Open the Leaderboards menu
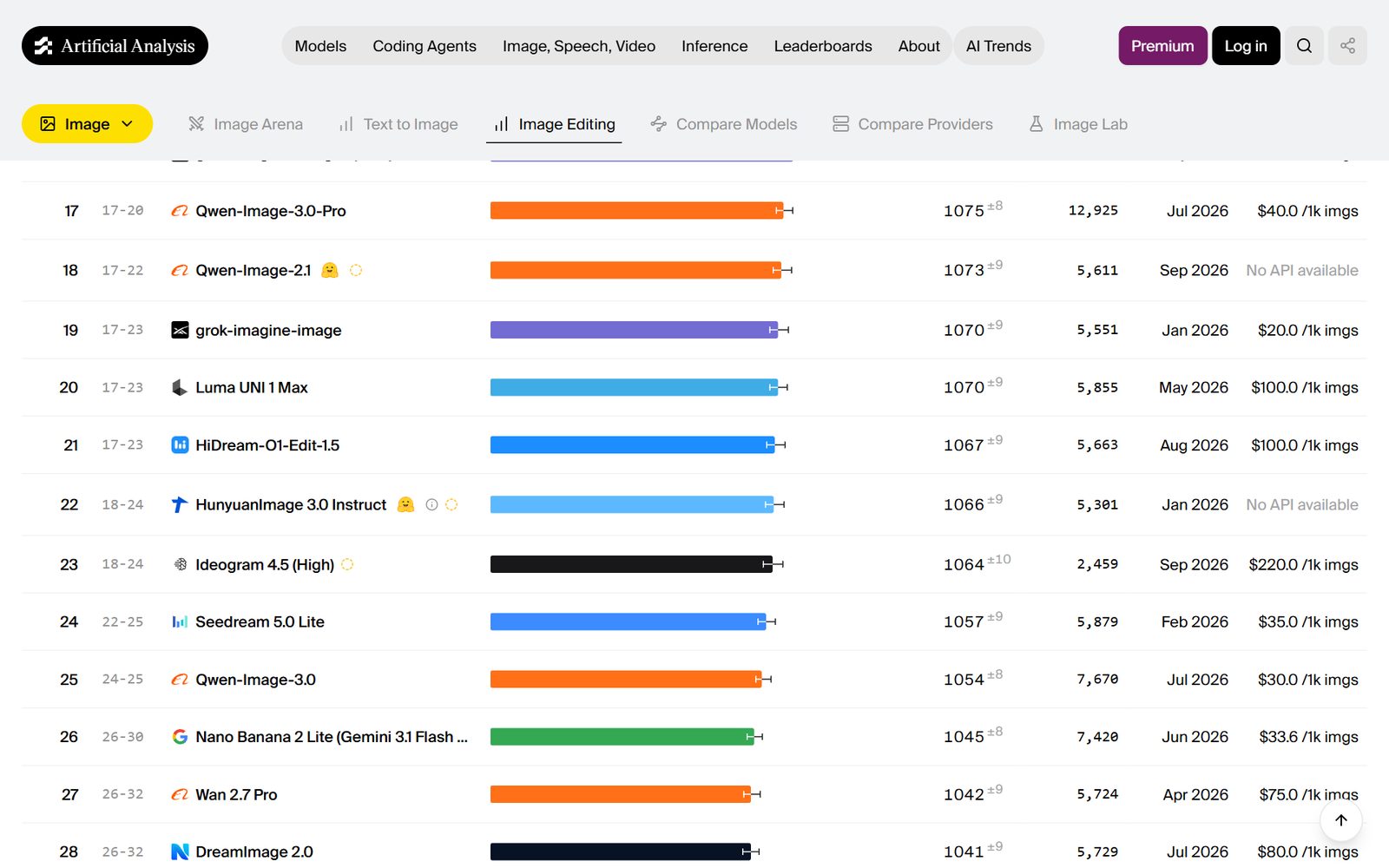Screen dimensions: 1389x868 tap(823, 46)
